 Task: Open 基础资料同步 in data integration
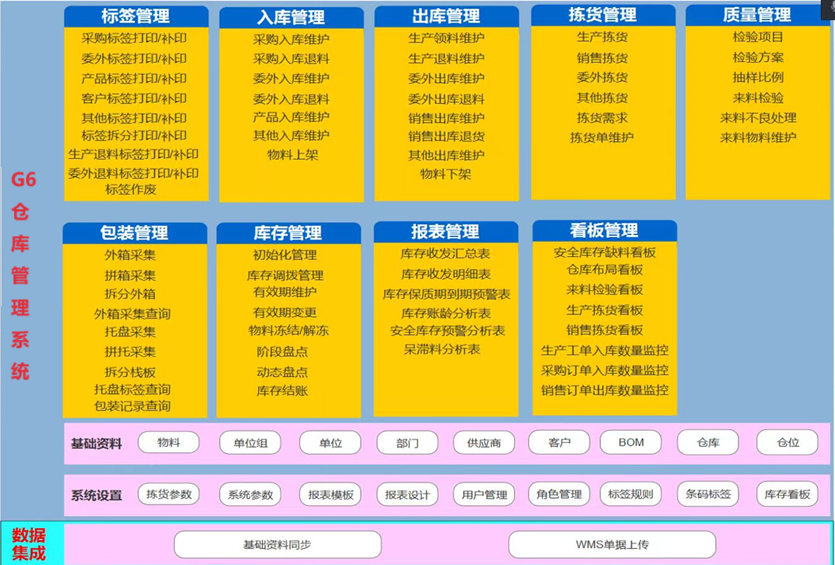[x=277, y=545]
